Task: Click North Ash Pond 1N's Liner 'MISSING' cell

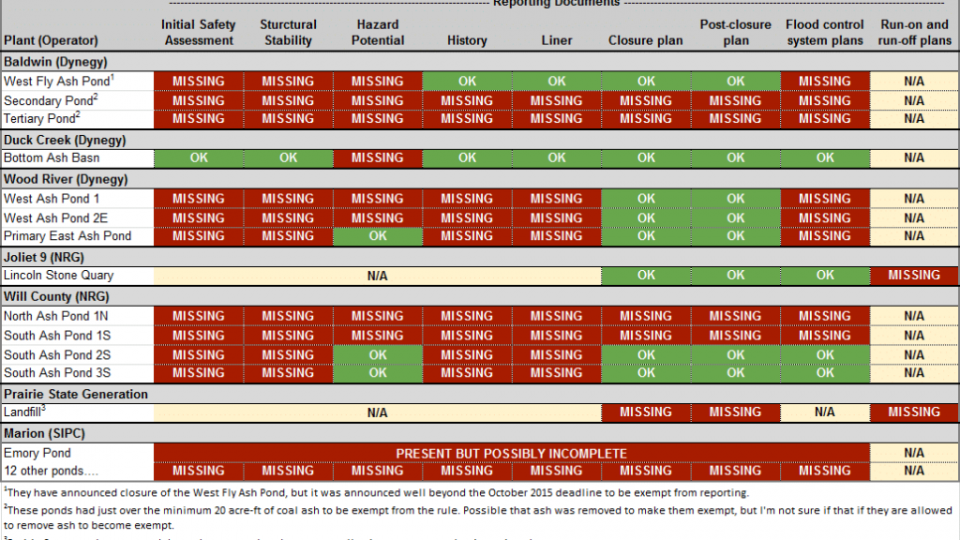Action: click(x=557, y=316)
